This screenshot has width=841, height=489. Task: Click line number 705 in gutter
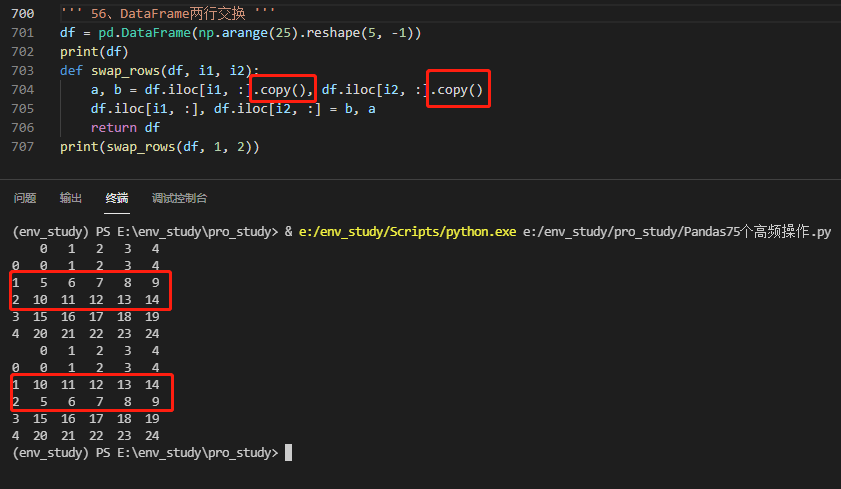pos(23,109)
